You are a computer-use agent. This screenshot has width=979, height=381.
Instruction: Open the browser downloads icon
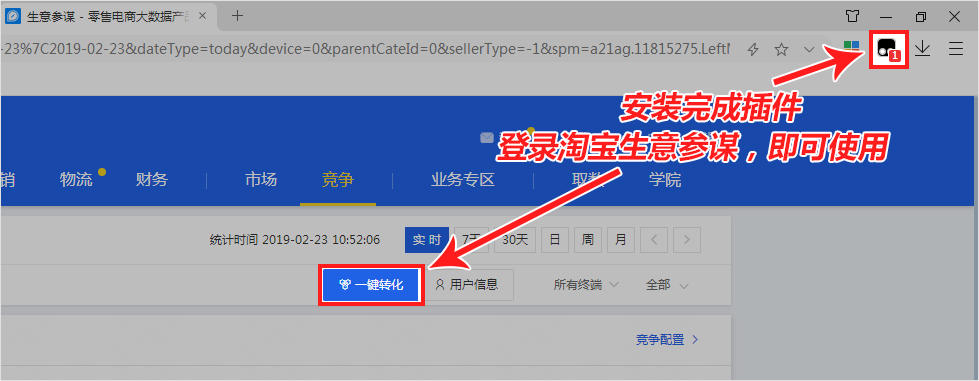click(923, 49)
